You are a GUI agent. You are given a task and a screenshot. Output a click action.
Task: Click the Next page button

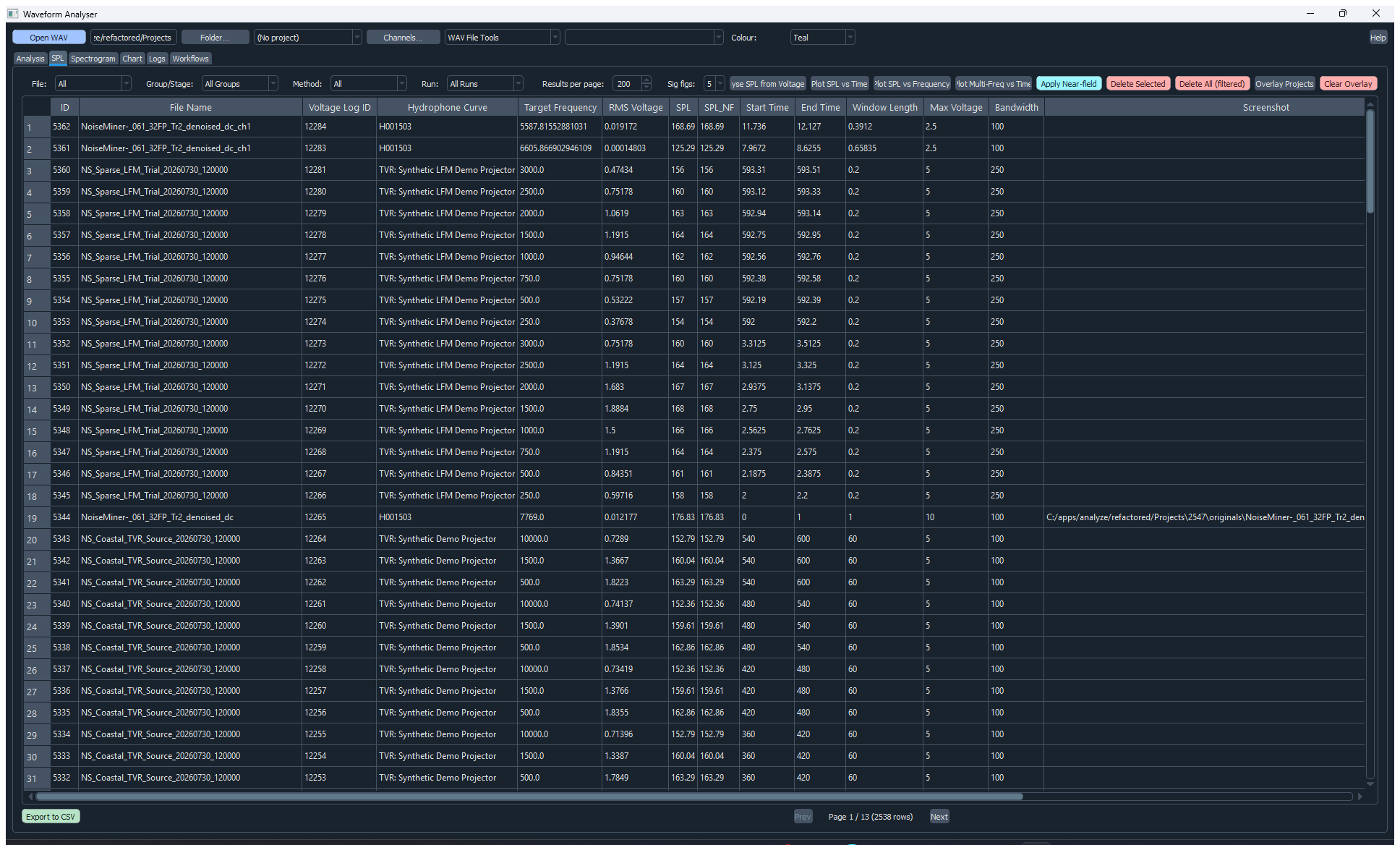click(x=939, y=817)
